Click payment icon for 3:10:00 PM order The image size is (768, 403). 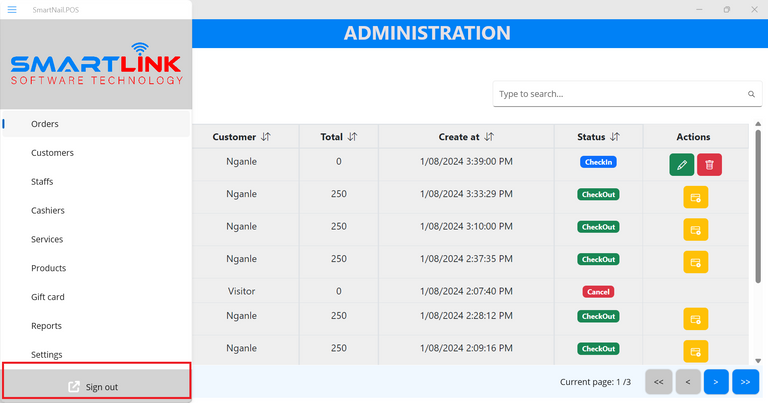coord(695,229)
